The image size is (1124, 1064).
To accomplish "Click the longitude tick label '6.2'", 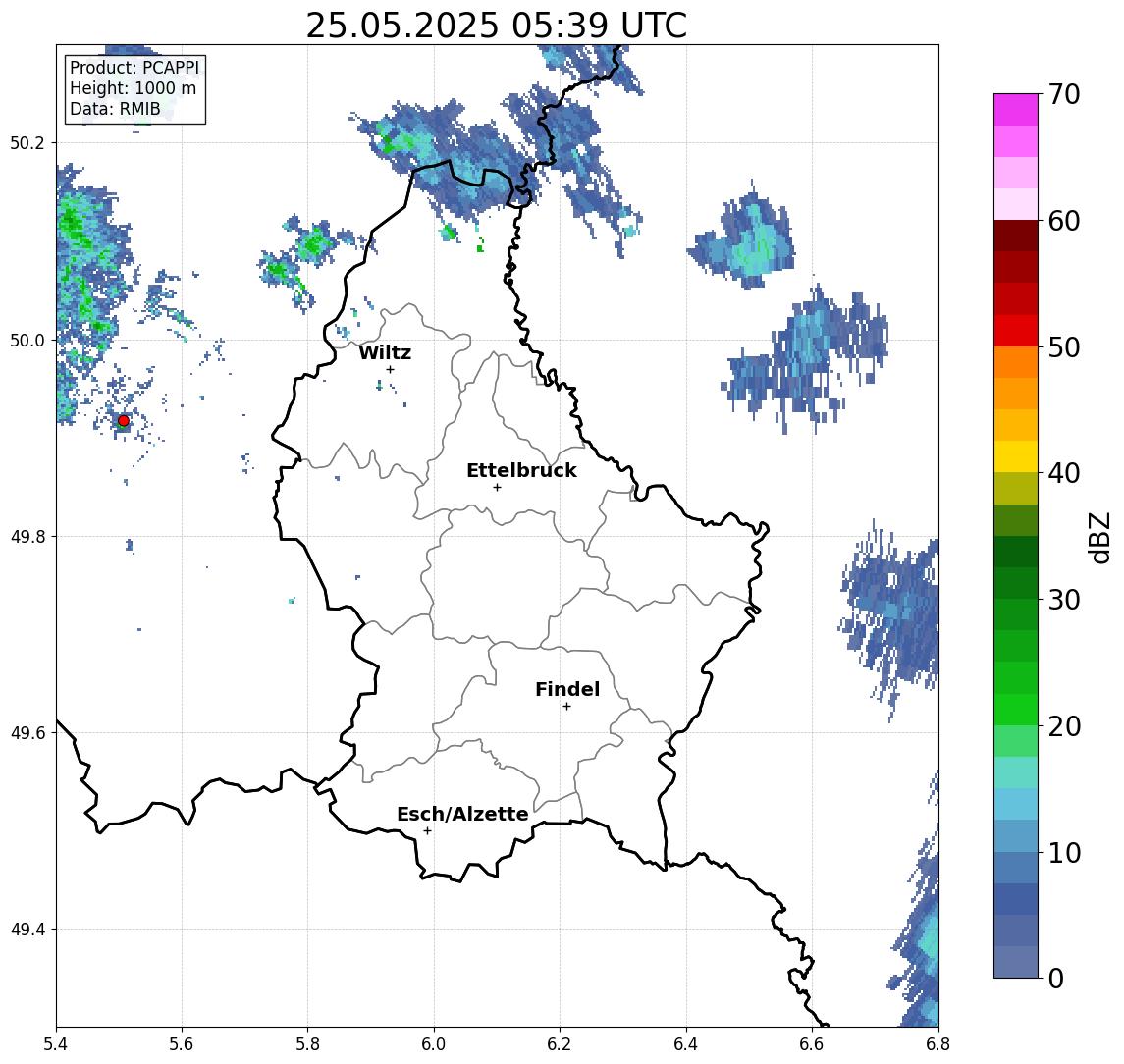I will tap(560, 1044).
